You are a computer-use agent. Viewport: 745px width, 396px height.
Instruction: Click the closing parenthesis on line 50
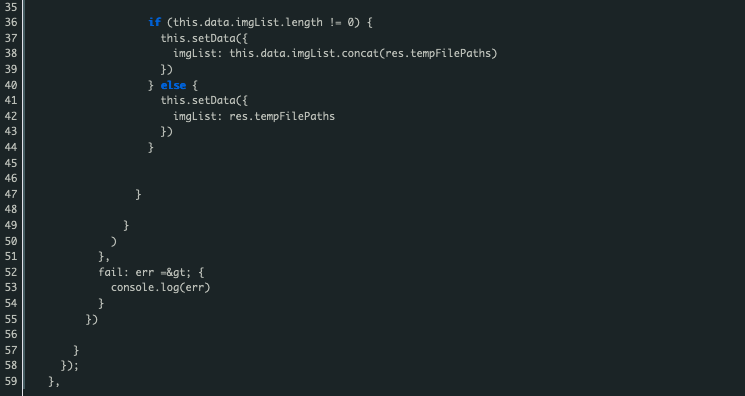tap(114, 241)
